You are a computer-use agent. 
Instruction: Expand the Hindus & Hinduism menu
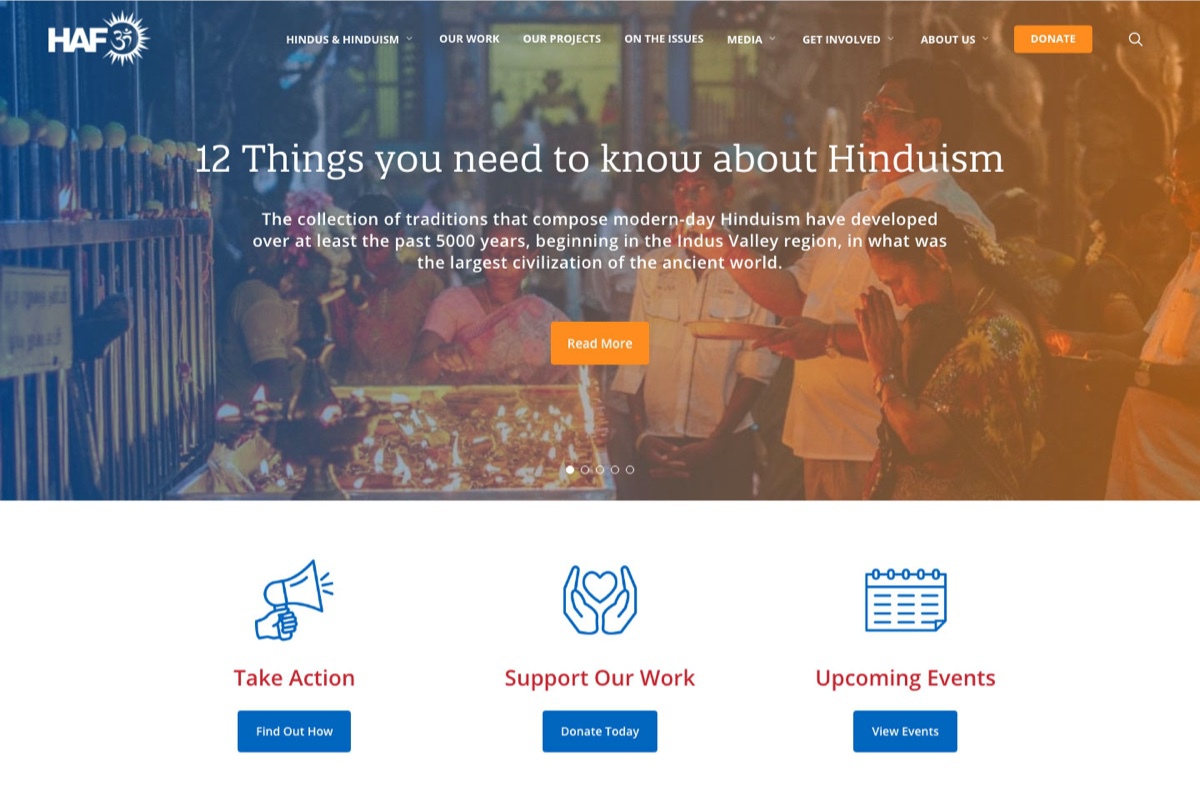pos(349,39)
